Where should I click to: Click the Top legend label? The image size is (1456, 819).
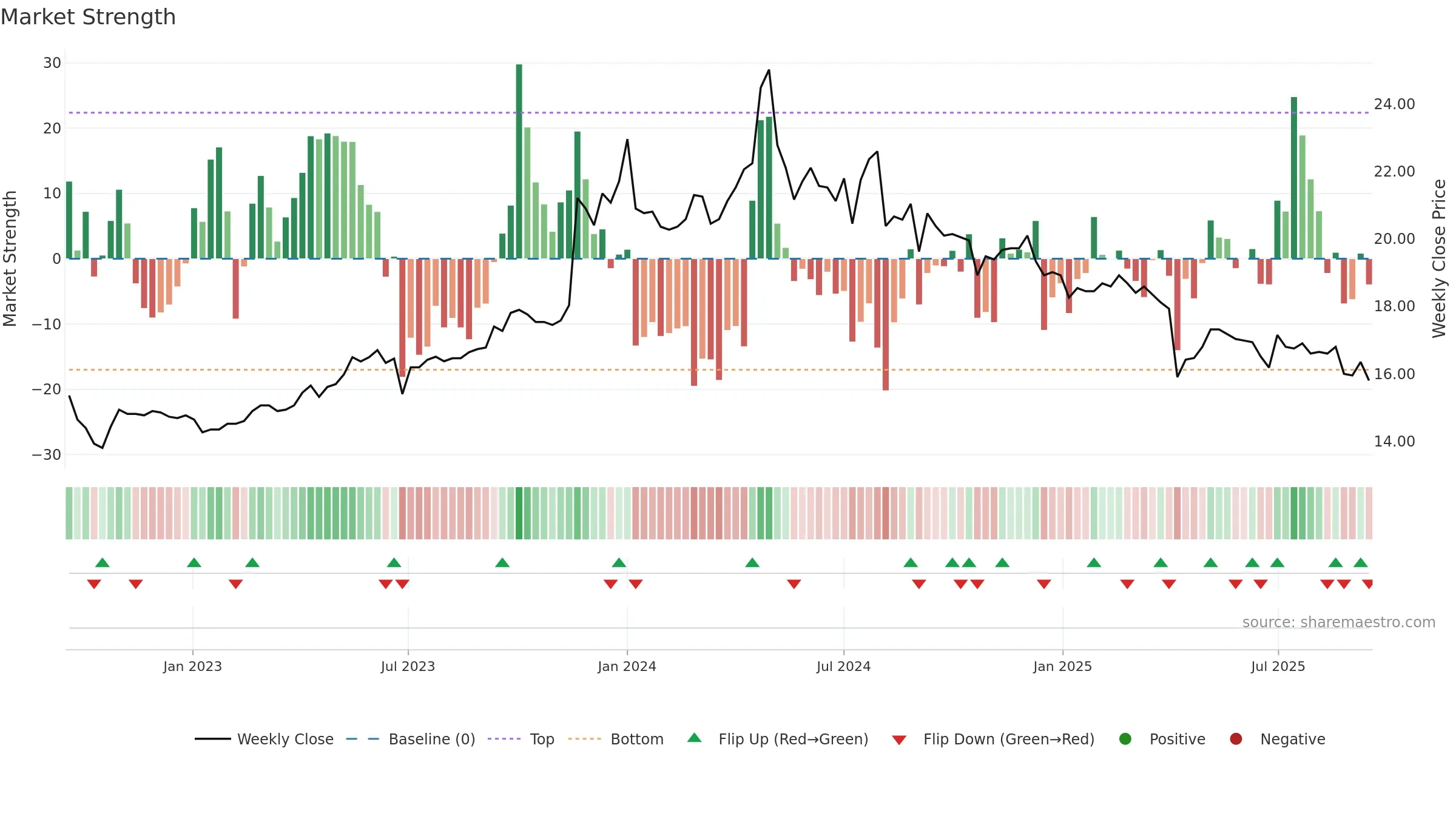[542, 739]
